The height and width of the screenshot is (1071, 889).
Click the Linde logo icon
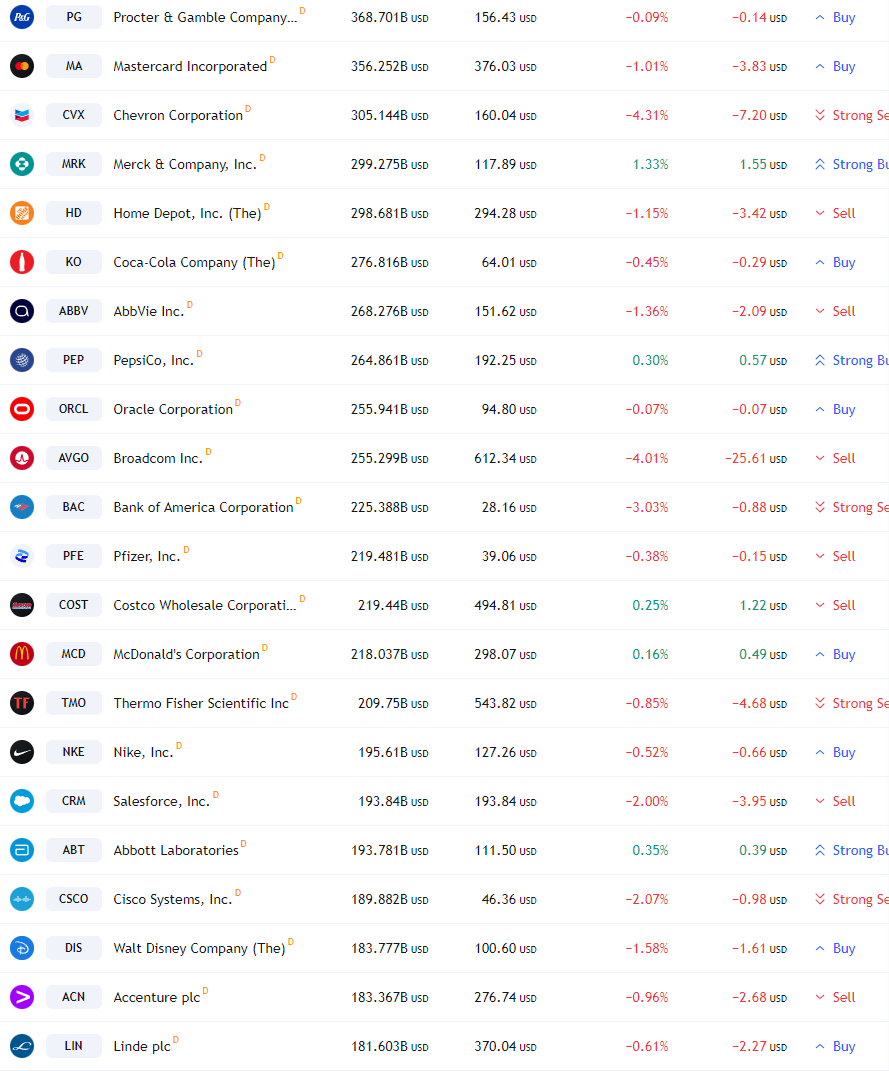pyautogui.click(x=22, y=1046)
